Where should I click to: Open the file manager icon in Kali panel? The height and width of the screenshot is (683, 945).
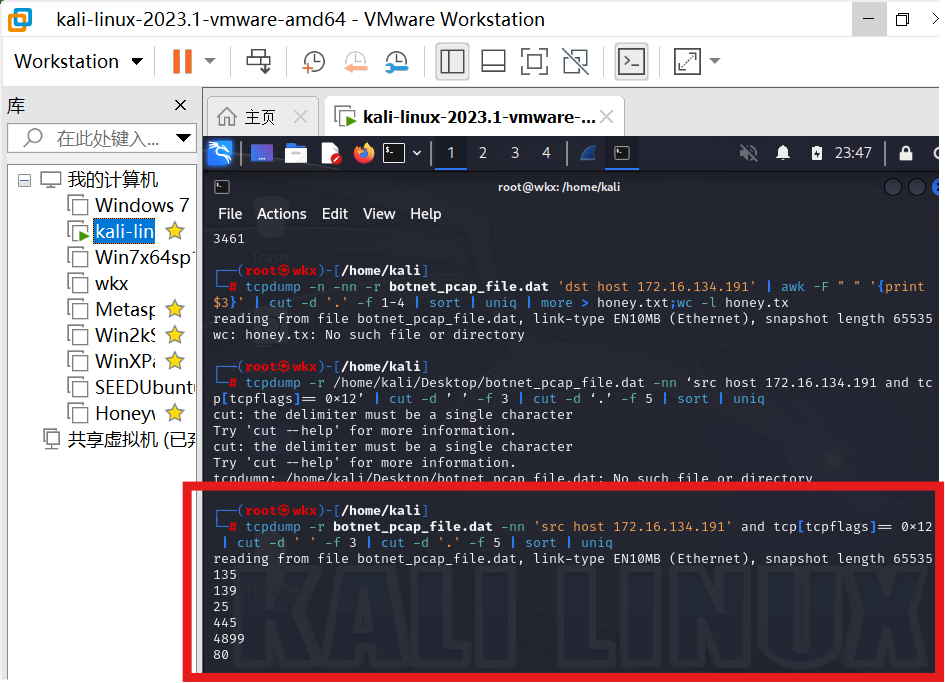296,154
